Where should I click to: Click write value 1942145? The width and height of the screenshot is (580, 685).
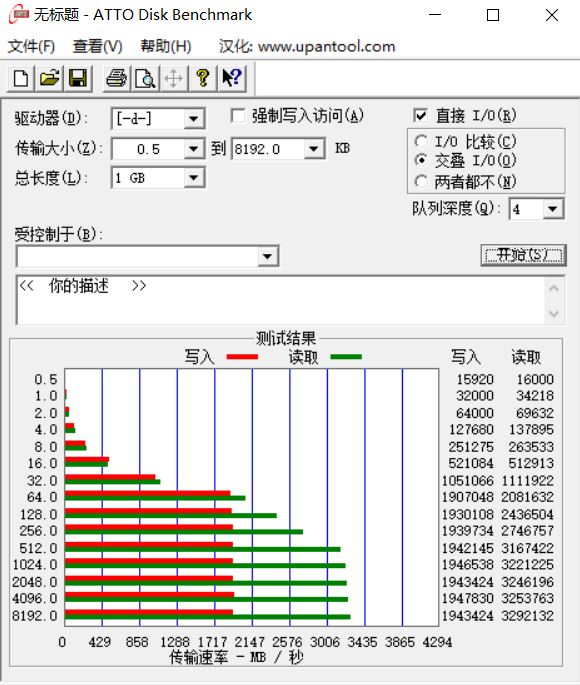pyautogui.click(x=468, y=548)
